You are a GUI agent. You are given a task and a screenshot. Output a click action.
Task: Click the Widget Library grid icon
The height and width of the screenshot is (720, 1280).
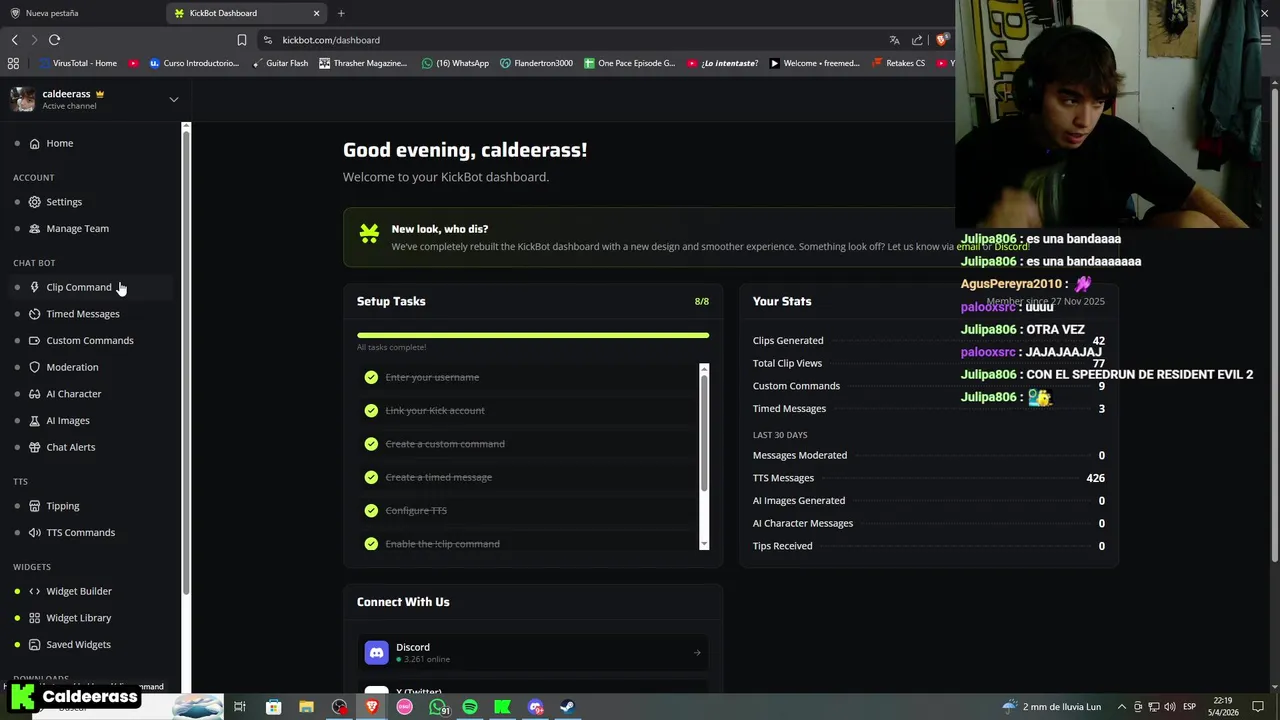pyautogui.click(x=34, y=618)
